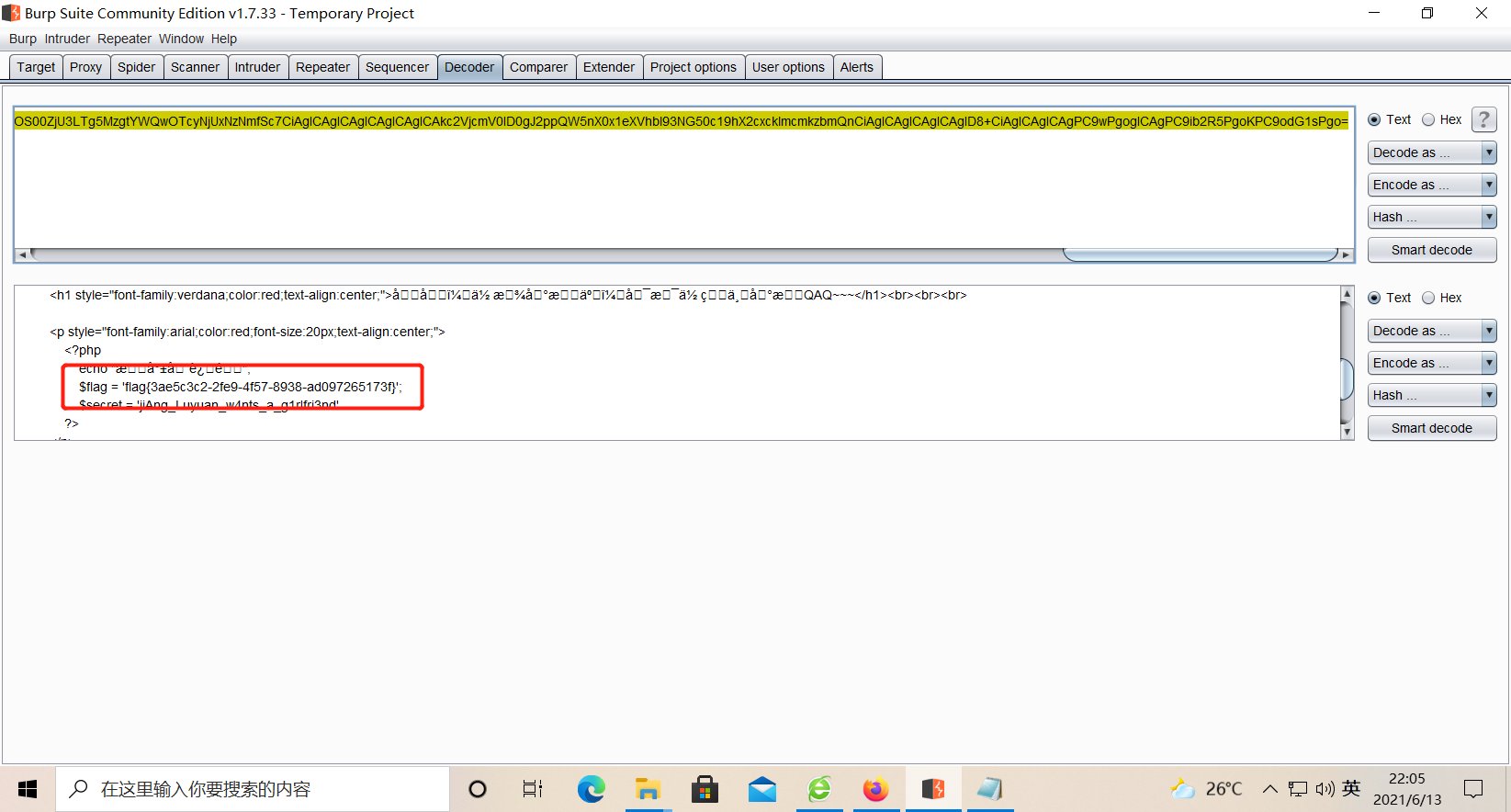The height and width of the screenshot is (812, 1511).
Task: Open Microsoft Store from taskbar
Action: 705,789
